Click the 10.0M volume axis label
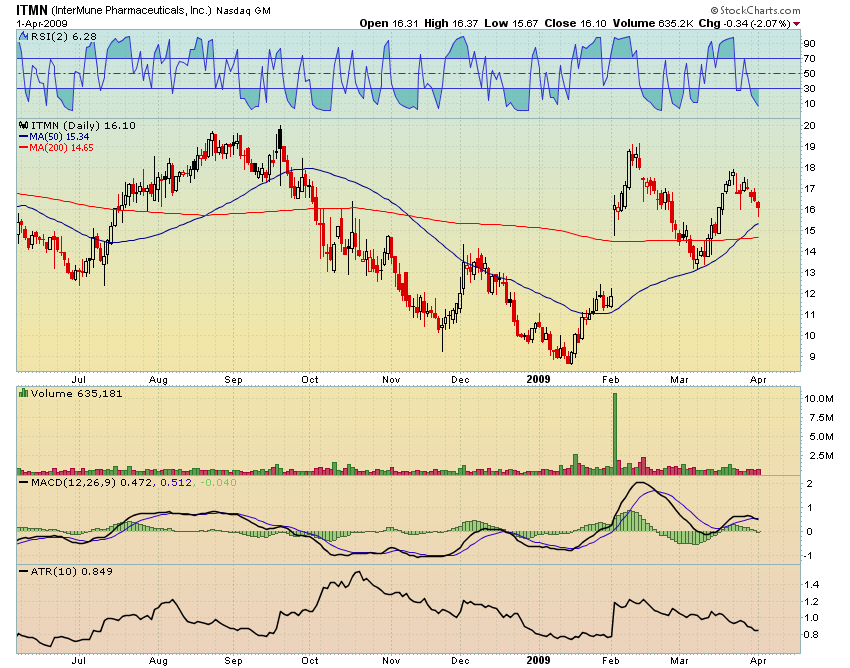This screenshot has width=850, height=668. [819, 399]
